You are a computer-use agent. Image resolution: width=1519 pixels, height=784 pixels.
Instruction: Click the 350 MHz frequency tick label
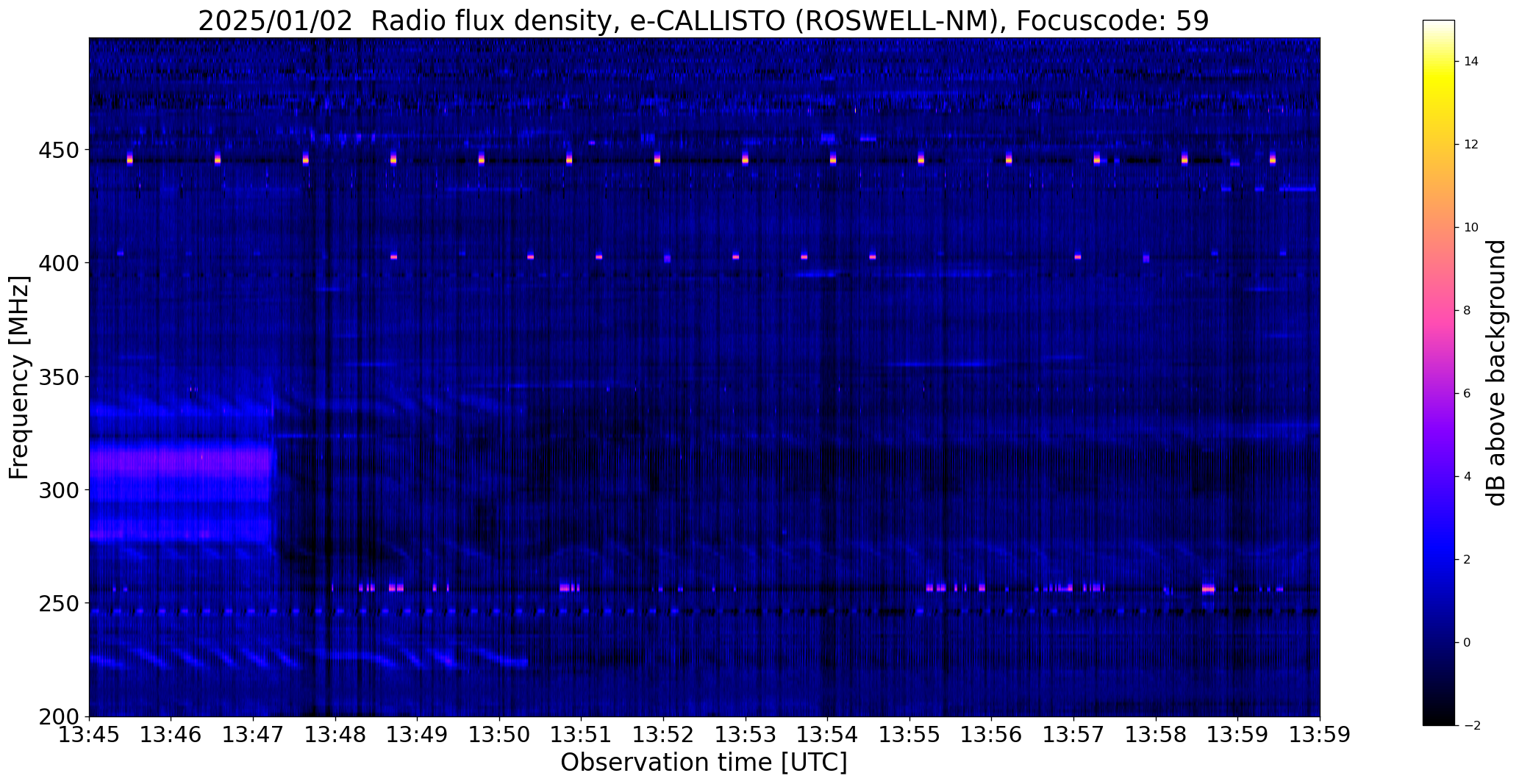58,377
